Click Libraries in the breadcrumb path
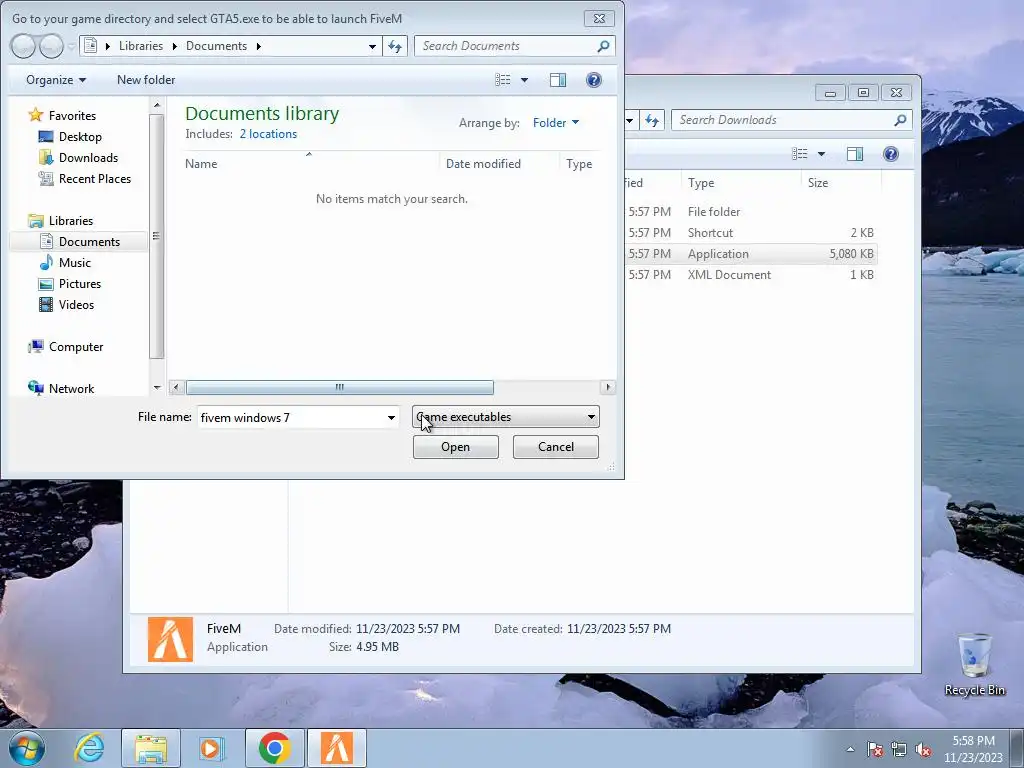The width and height of the screenshot is (1024, 768). click(x=140, y=46)
